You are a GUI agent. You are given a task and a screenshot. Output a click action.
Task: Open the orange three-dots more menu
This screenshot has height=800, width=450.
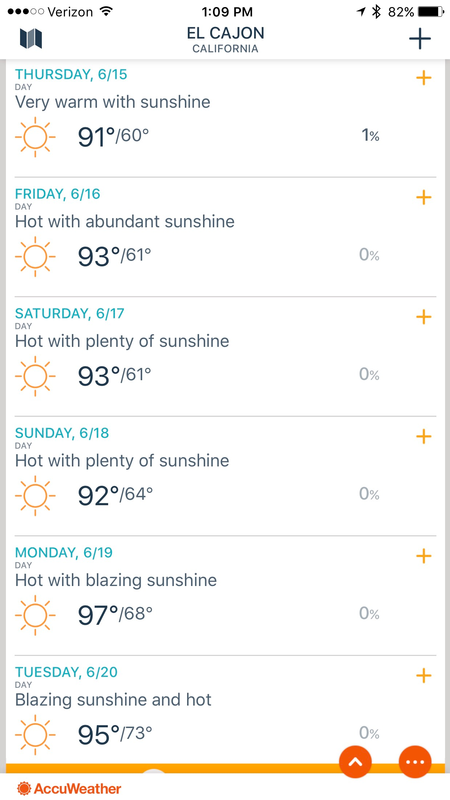point(415,761)
